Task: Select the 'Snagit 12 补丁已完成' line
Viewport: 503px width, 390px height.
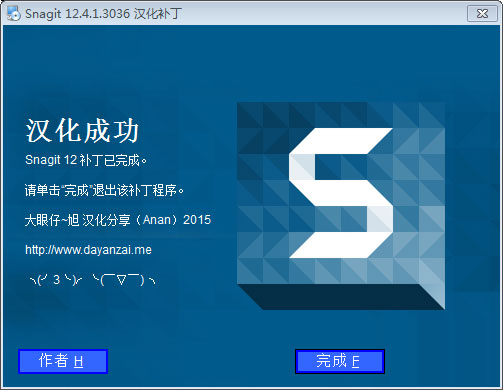Action: pos(86,160)
